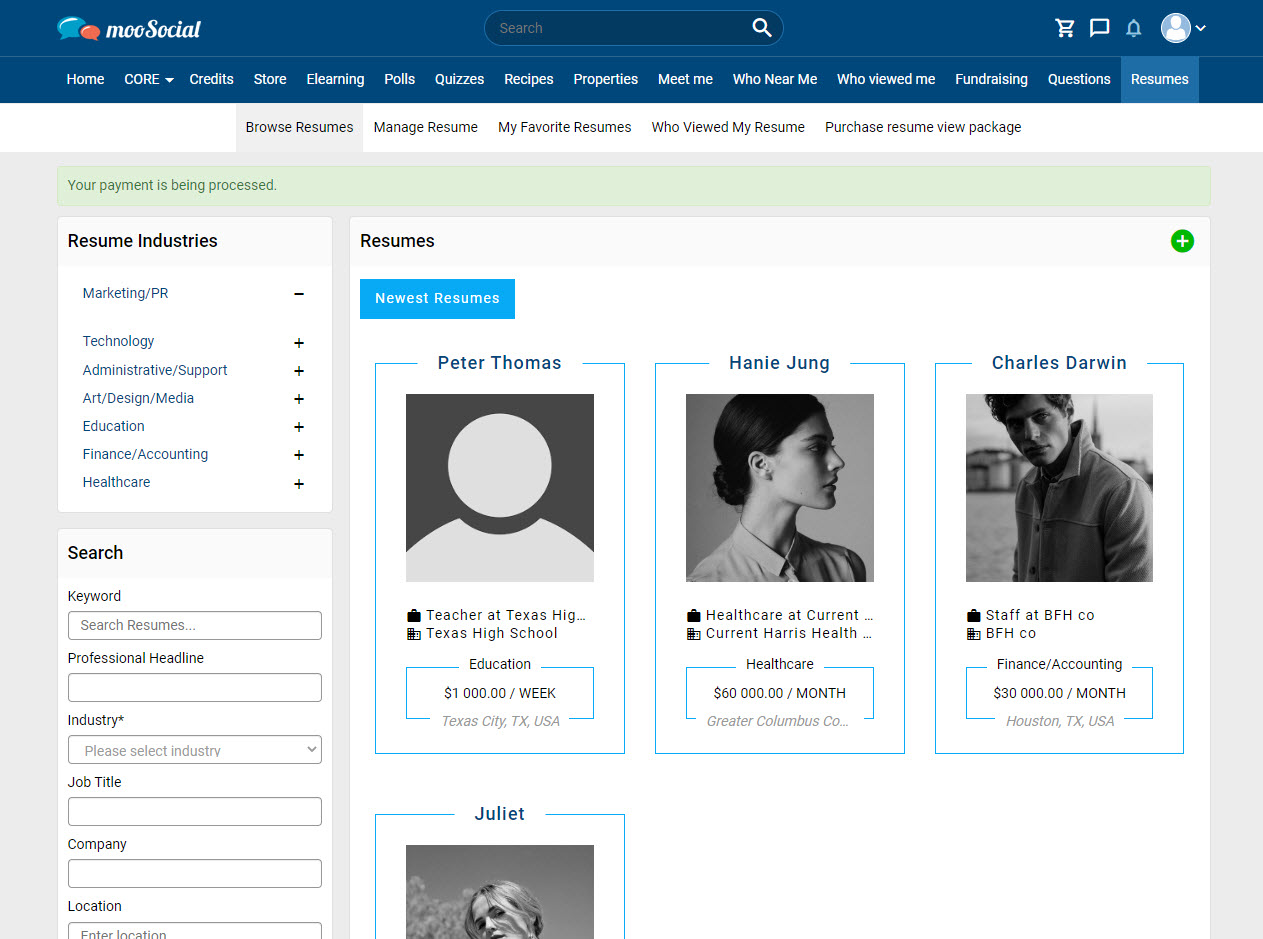Expand the Finance/Accounting industry
Viewport: 1263px width, 939px height.
click(298, 455)
